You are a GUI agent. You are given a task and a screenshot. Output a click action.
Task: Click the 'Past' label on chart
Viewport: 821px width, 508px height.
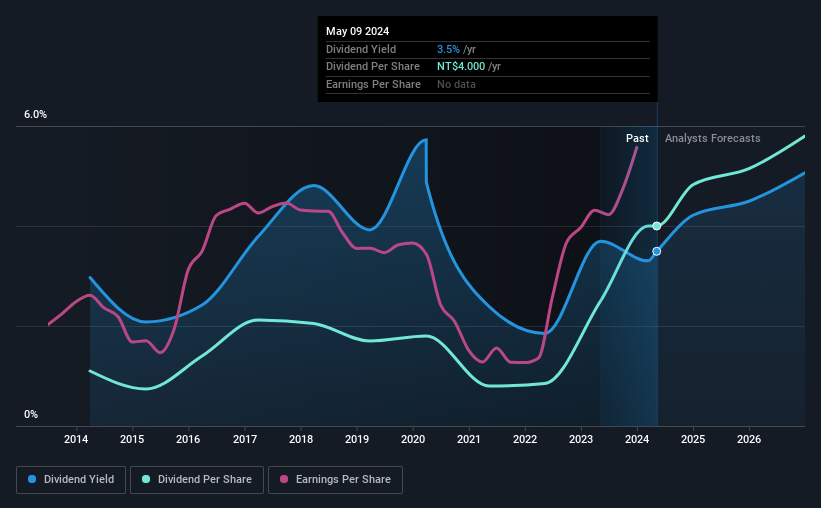coord(637,138)
